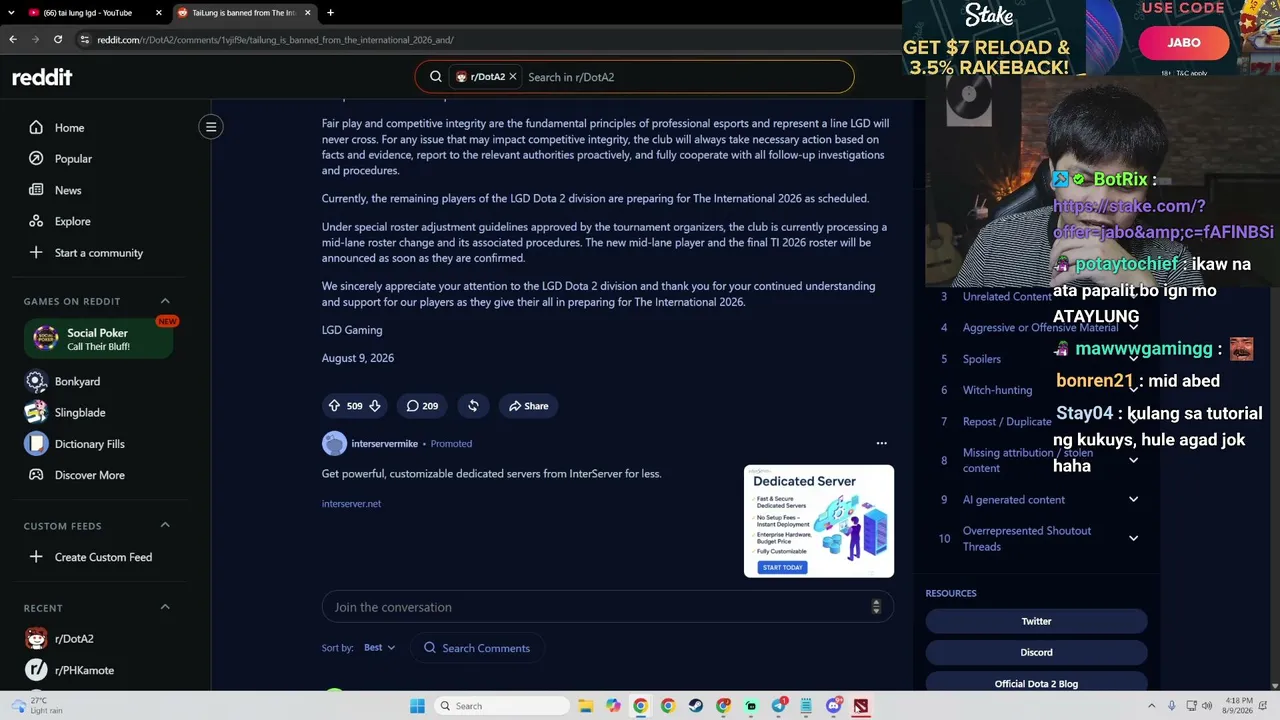
Task: Switch to the YouTube tai lung lgd tab
Action: coord(88,13)
